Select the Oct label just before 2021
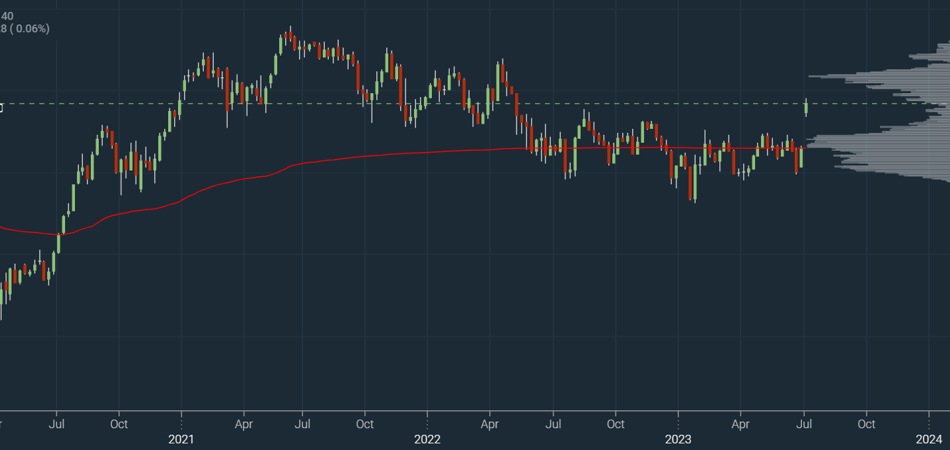Screen dimensions: 950x450 (118, 423)
